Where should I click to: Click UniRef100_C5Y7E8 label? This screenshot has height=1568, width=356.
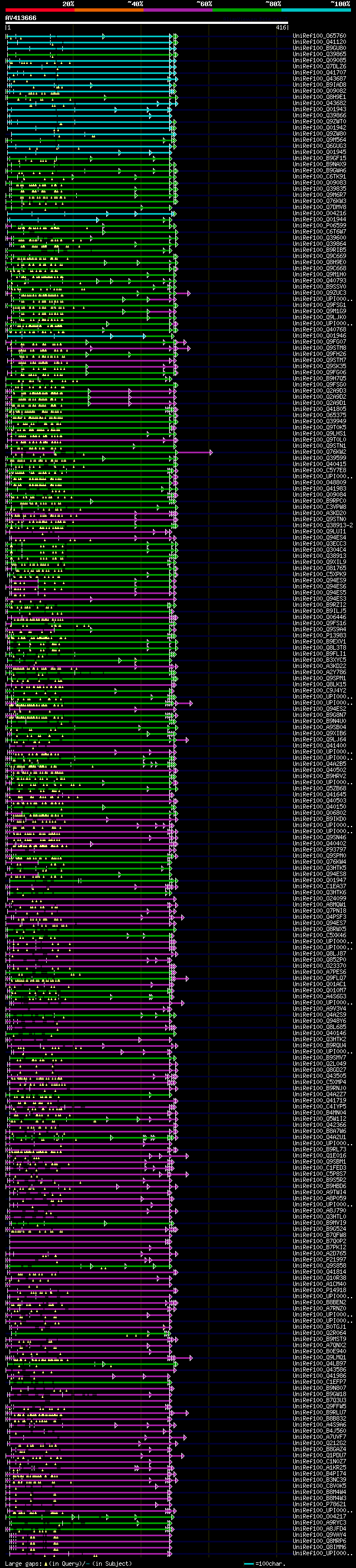pos(319,470)
